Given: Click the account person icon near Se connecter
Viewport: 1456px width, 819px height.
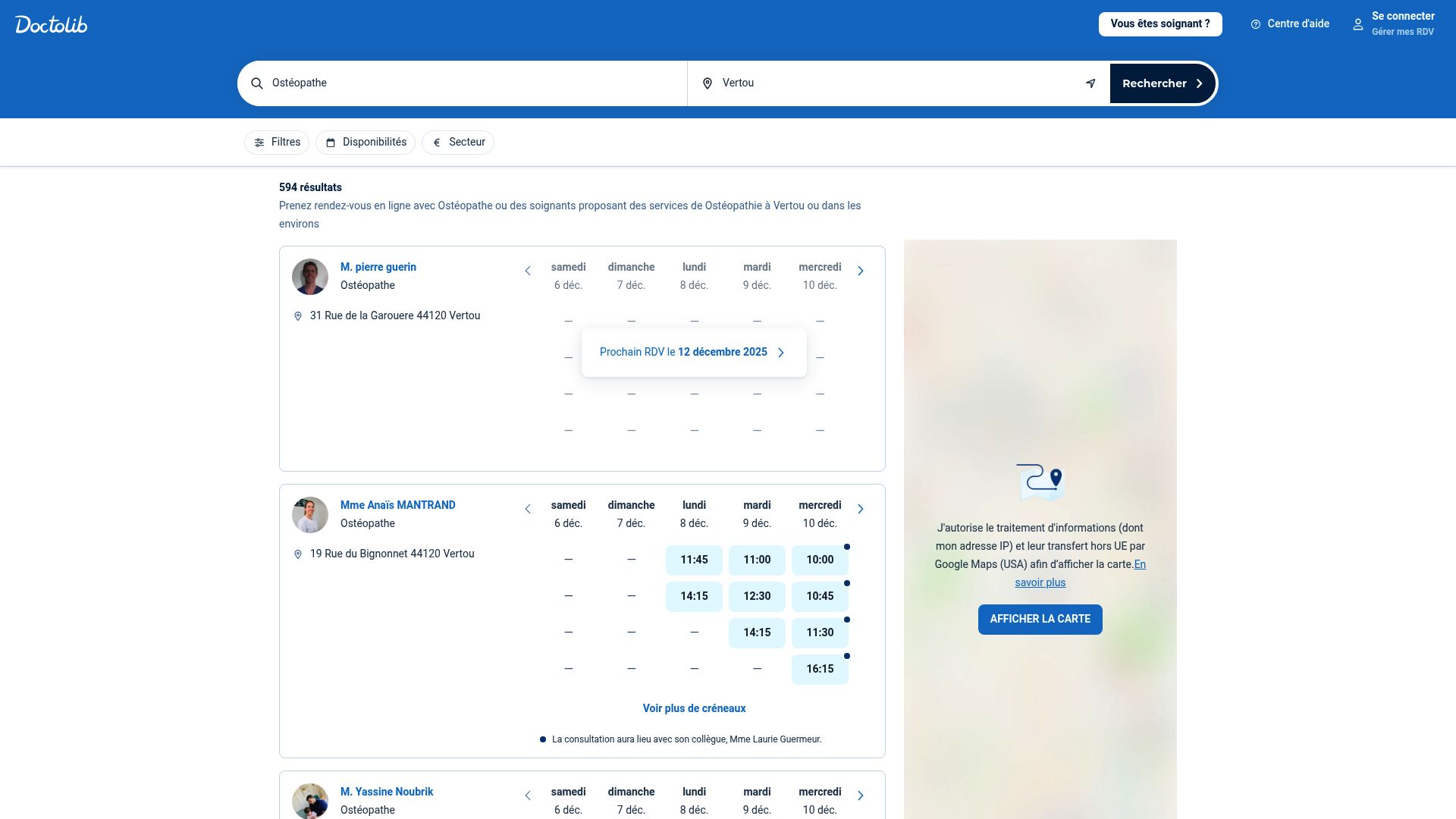Looking at the screenshot, I should 1357,24.
